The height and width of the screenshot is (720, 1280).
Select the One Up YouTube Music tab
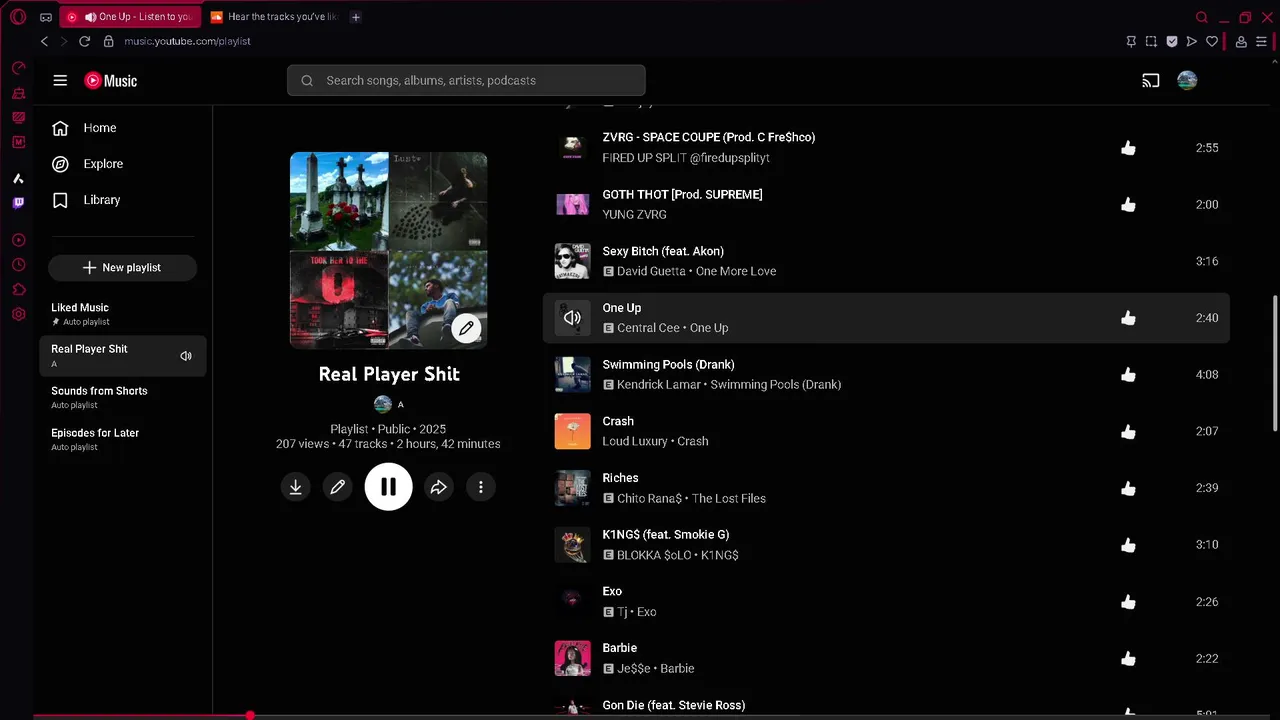pyautogui.click(x=130, y=17)
